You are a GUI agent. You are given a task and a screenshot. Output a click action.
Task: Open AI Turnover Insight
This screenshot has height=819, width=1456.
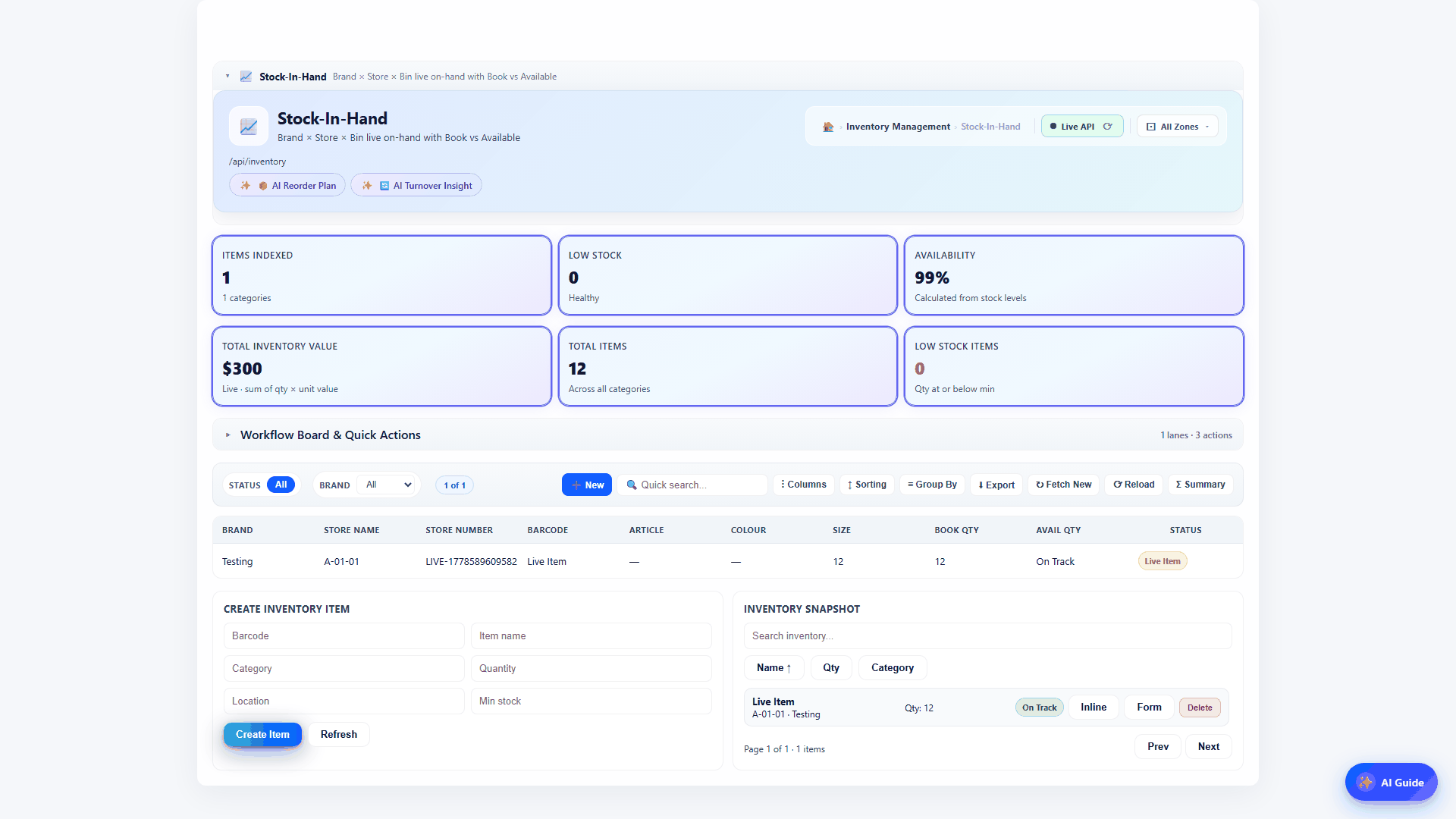pyautogui.click(x=416, y=186)
